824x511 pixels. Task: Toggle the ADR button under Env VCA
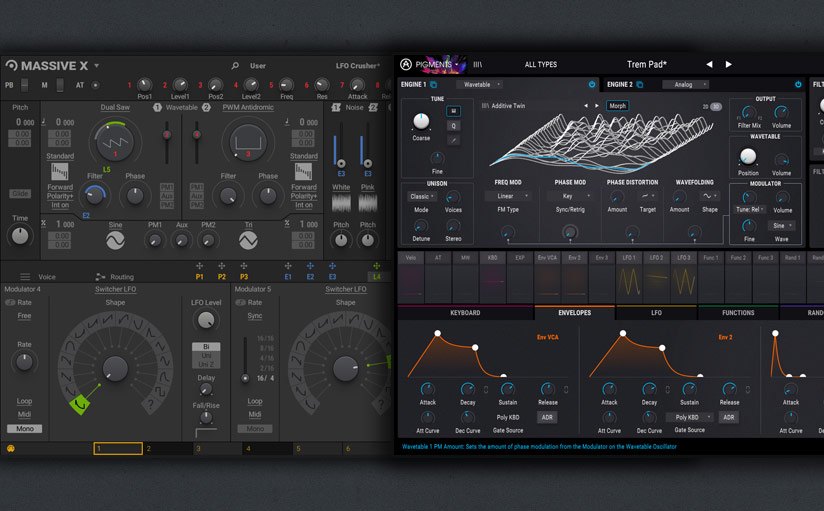pyautogui.click(x=547, y=417)
